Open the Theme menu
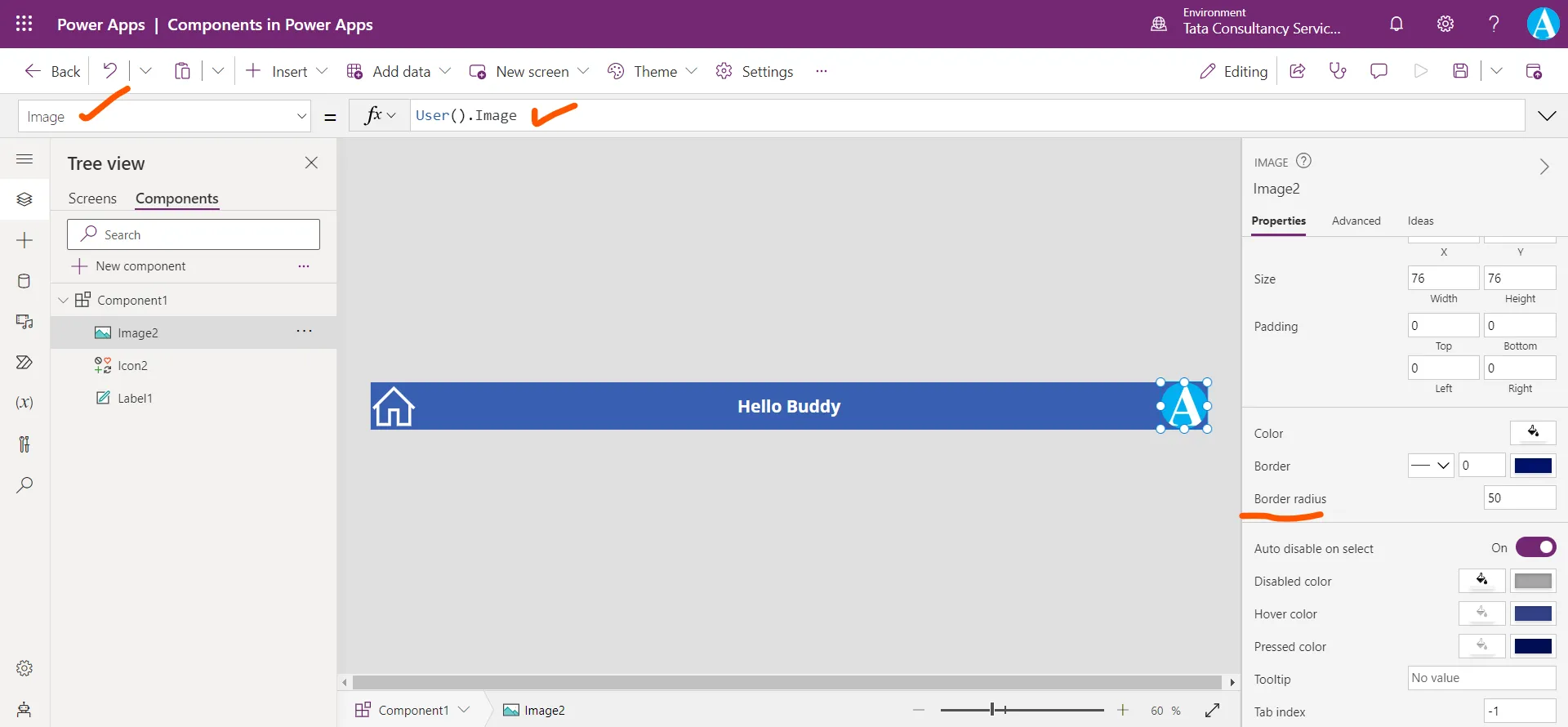The width and height of the screenshot is (1568, 727). tap(653, 71)
